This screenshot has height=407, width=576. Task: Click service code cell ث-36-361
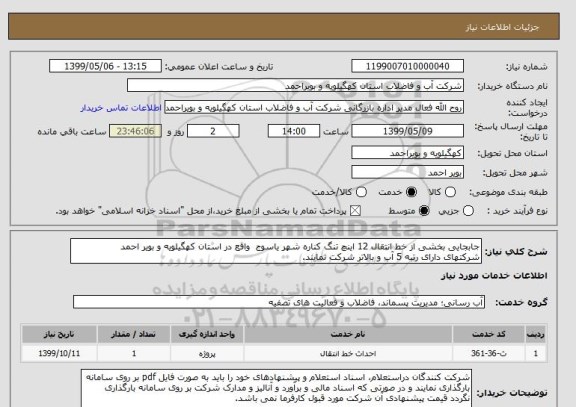489,353
